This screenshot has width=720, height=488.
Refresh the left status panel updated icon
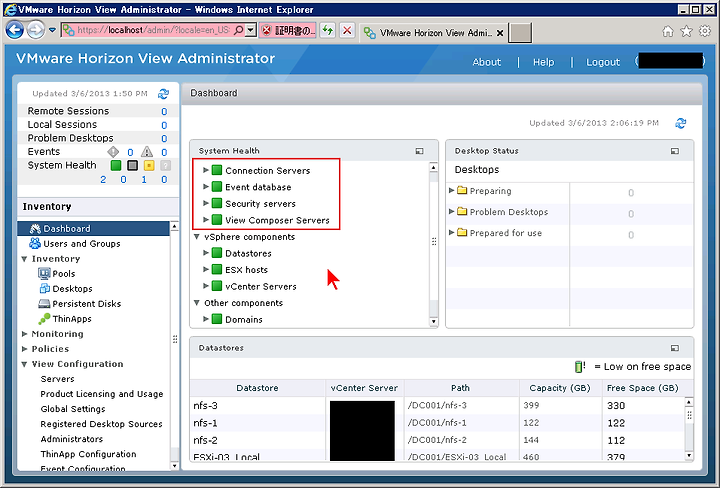click(163, 94)
